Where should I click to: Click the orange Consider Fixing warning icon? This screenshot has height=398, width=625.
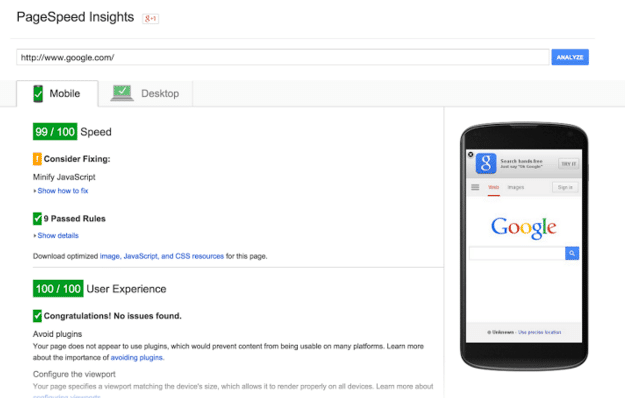click(37, 159)
